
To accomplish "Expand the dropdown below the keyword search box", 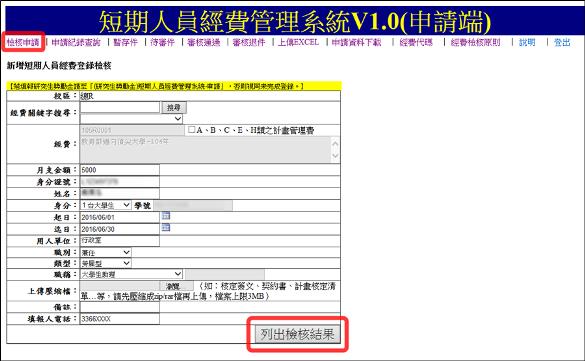I will (131, 119).
